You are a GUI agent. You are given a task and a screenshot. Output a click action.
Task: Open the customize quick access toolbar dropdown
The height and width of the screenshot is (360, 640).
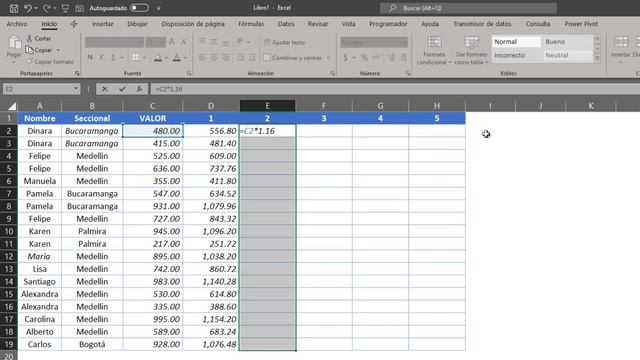pyautogui.click(x=158, y=8)
